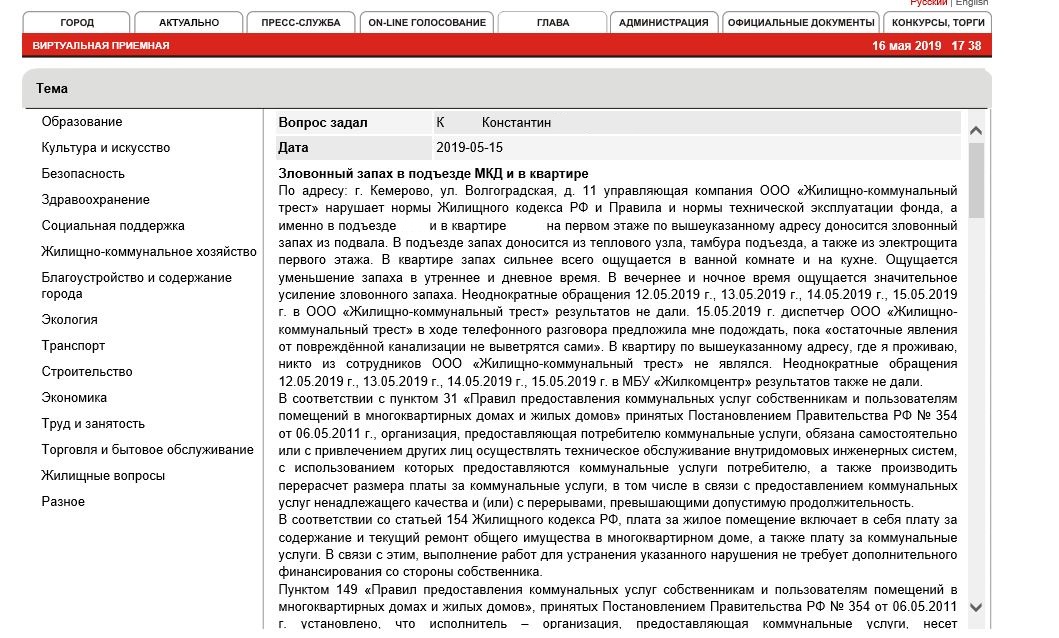Click the question title Зловонный запах в подъезде
Screen dimensions: 1059x638
pos(434,174)
